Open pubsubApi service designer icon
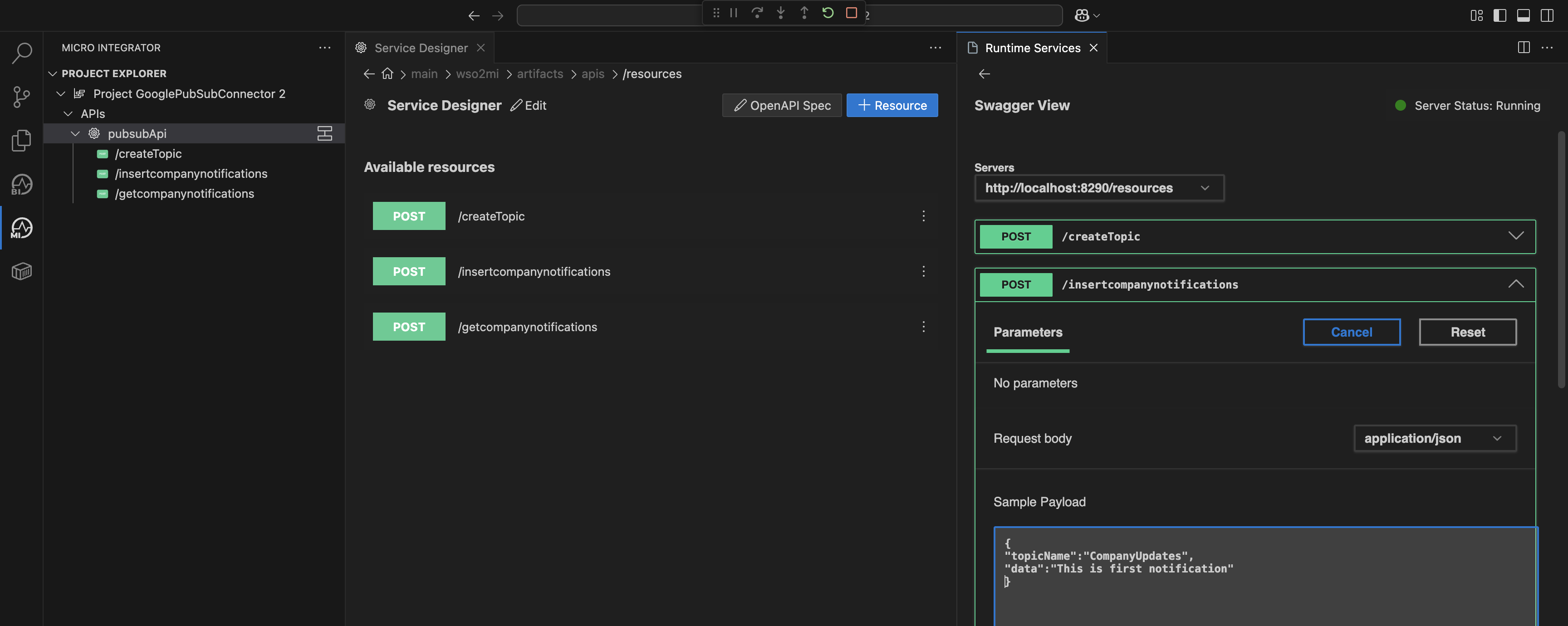This screenshot has width=1568, height=626. pyautogui.click(x=325, y=133)
